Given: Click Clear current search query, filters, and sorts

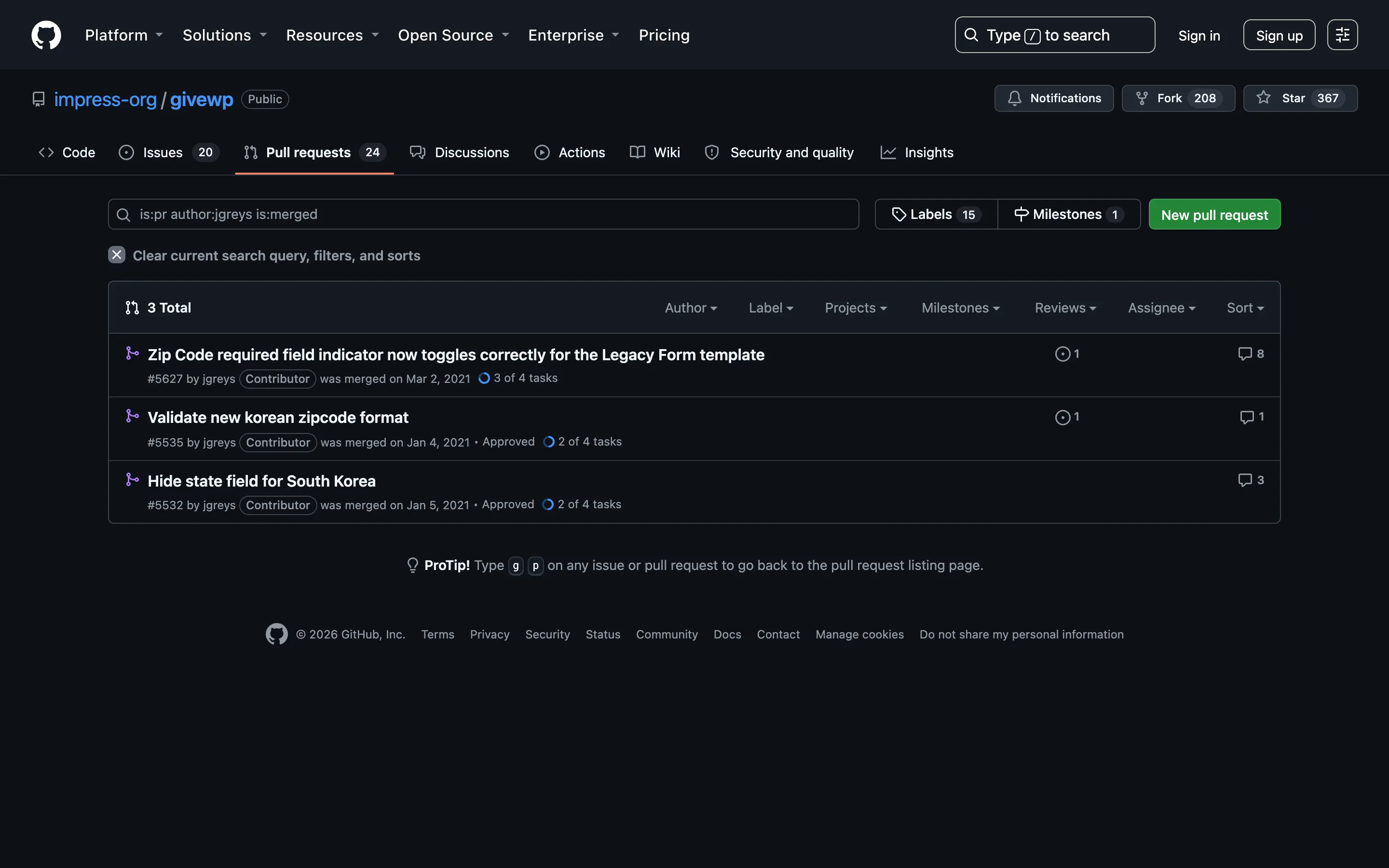Looking at the screenshot, I should [264, 256].
